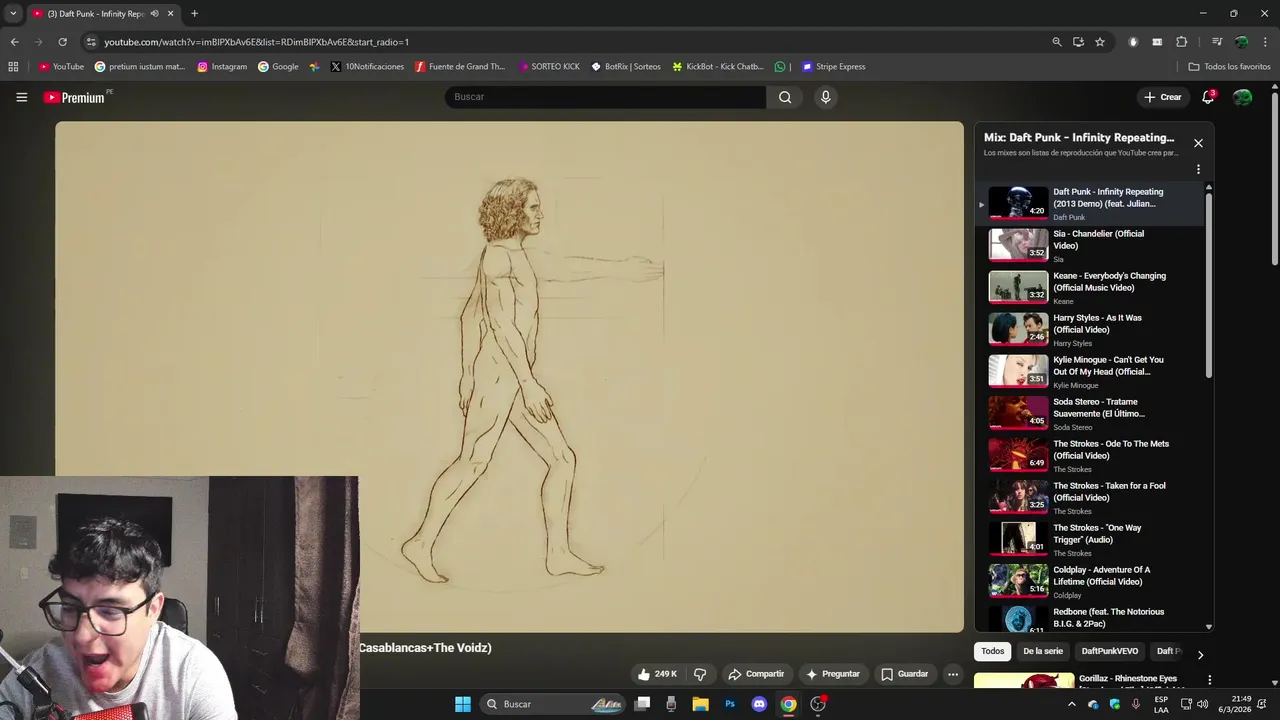Click the browser address bar URL
The height and width of the screenshot is (720, 1280).
pyautogui.click(x=256, y=42)
